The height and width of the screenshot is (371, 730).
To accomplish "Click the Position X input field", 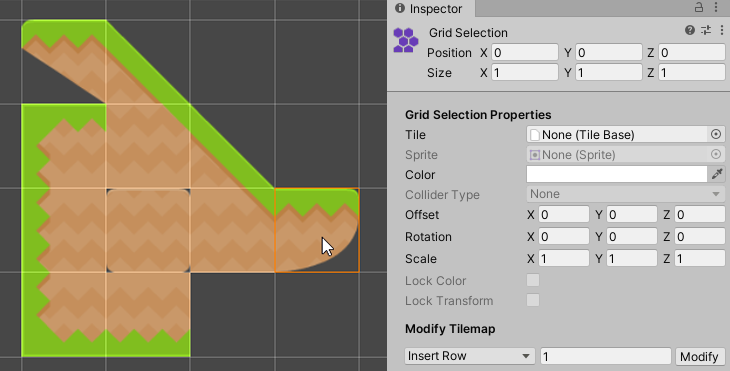I will pyautogui.click(x=525, y=53).
